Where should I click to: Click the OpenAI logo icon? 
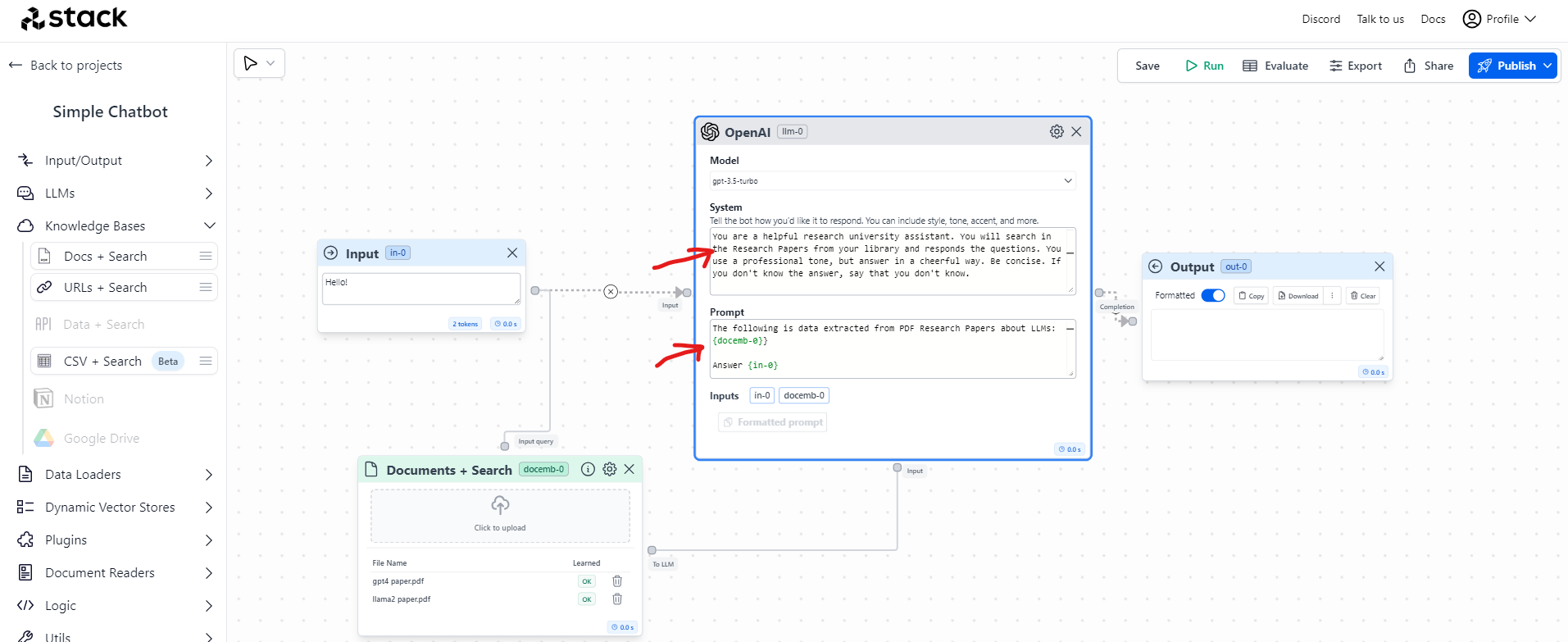point(710,131)
